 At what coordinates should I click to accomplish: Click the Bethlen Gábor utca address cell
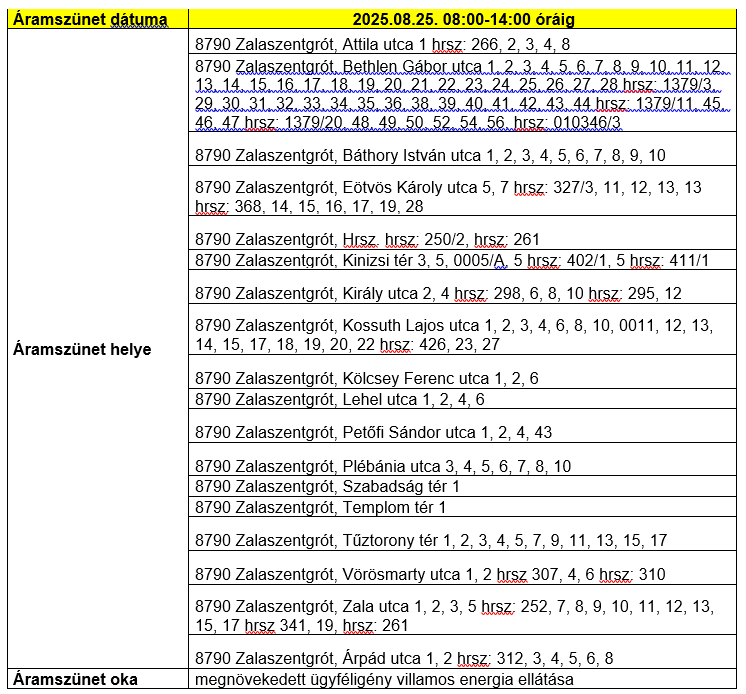[x=462, y=93]
